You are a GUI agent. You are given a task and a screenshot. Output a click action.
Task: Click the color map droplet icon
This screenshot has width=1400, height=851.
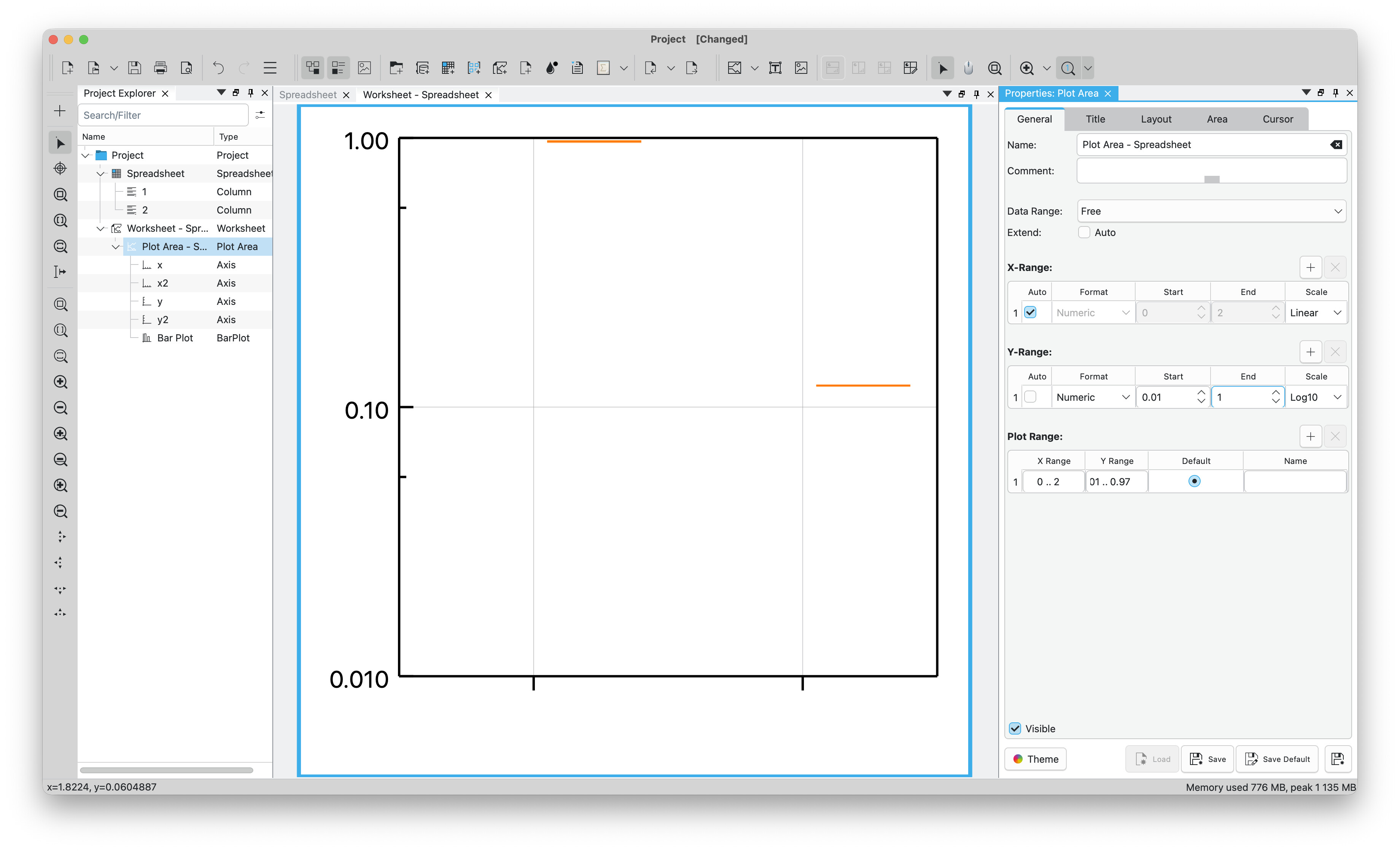(x=551, y=68)
